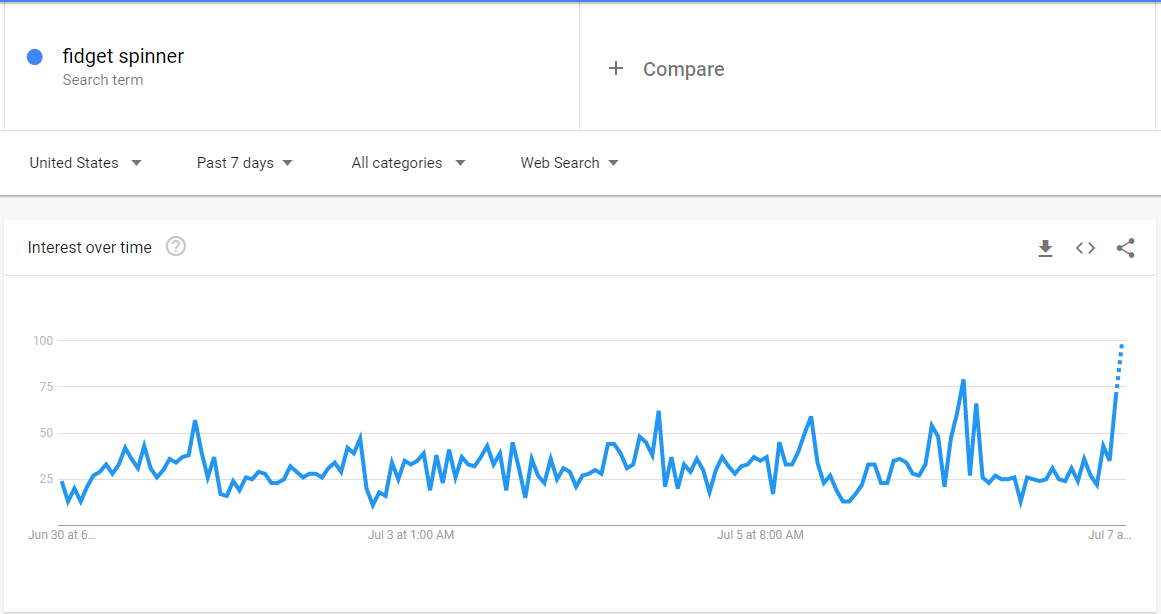Open the All categories dropdown
This screenshot has width=1161, height=614.
pyautogui.click(x=409, y=163)
